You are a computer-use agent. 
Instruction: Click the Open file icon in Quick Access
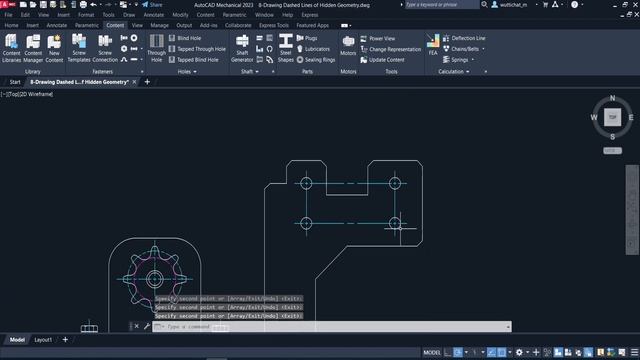pos(33,4)
